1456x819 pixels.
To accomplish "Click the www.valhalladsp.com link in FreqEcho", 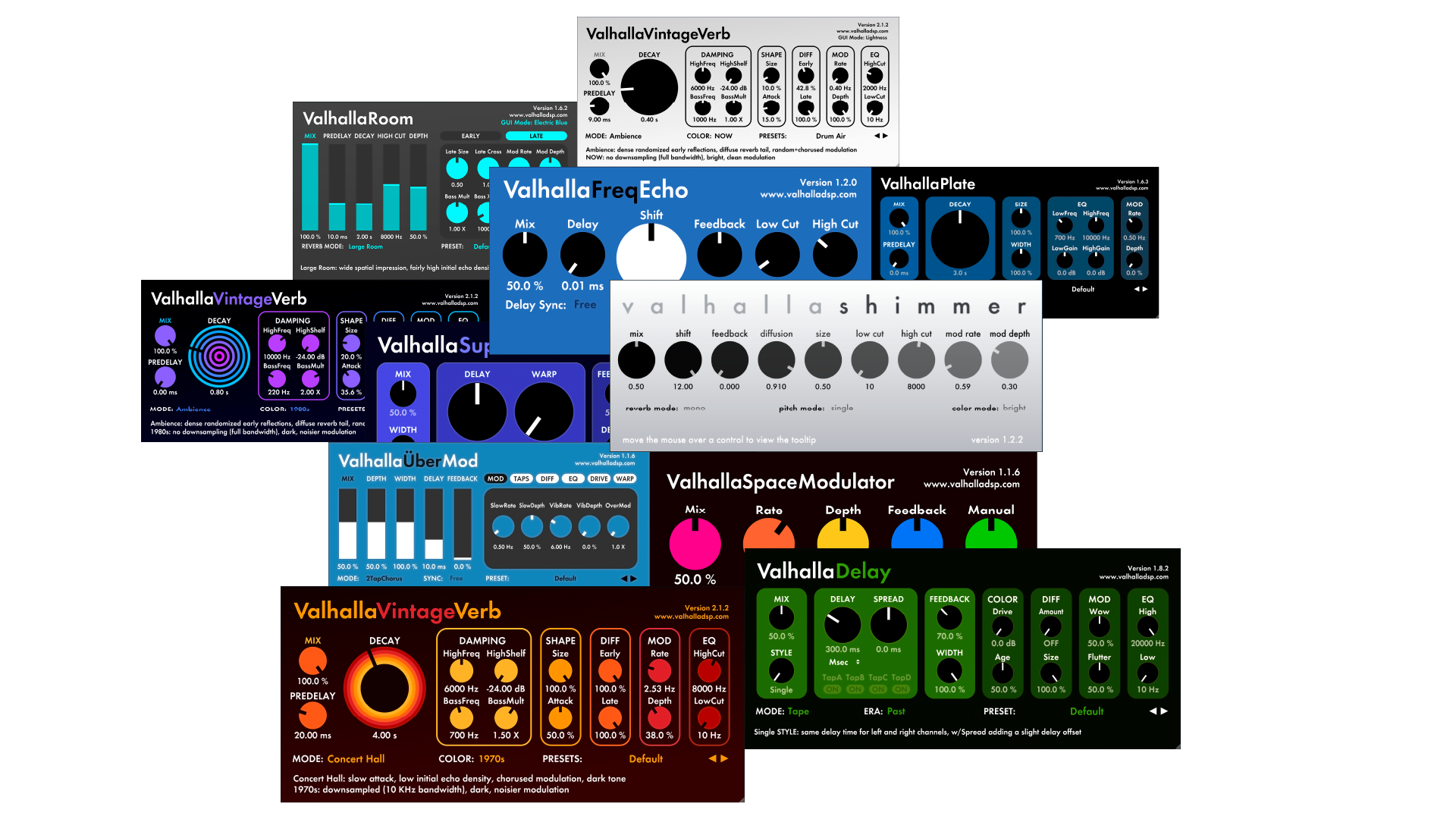I will (808, 195).
